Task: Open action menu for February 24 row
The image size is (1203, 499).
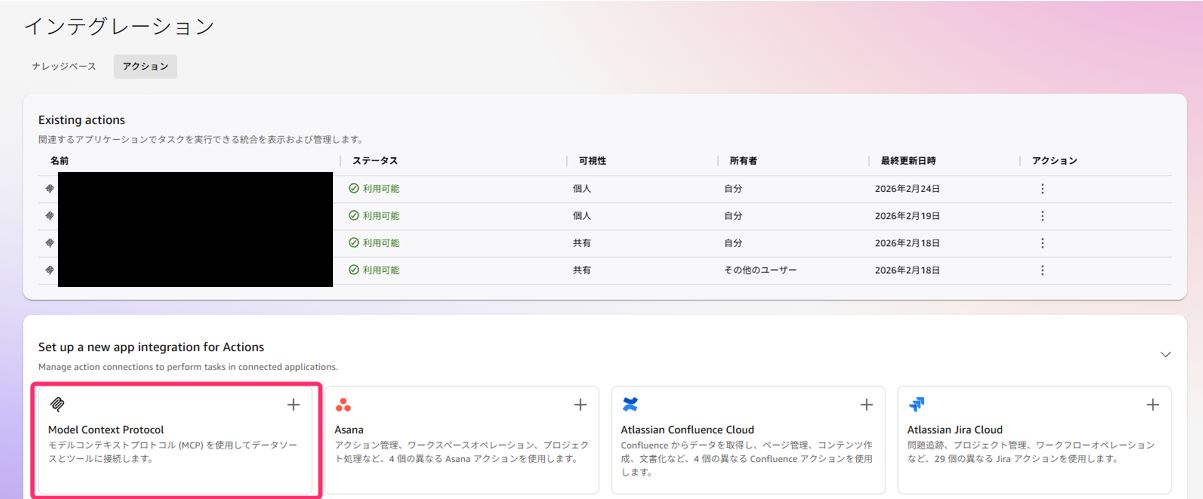Action: click(x=1042, y=189)
